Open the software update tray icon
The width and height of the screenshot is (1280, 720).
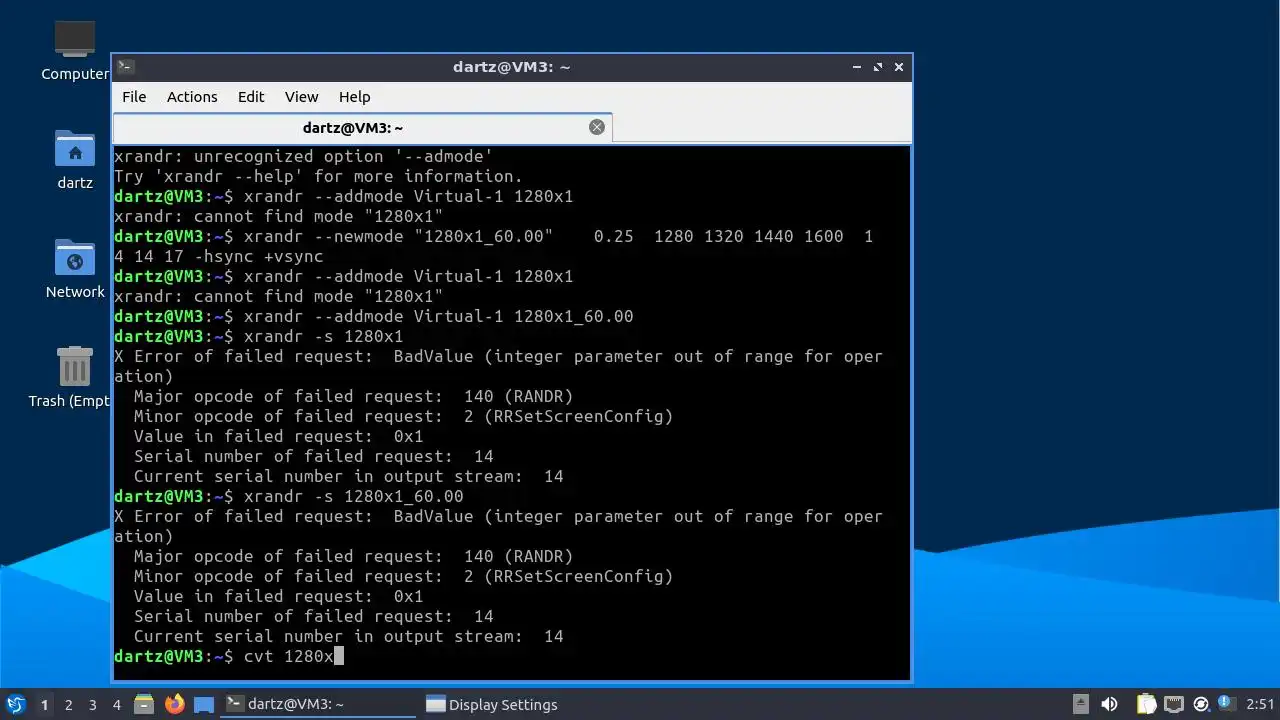point(1201,704)
